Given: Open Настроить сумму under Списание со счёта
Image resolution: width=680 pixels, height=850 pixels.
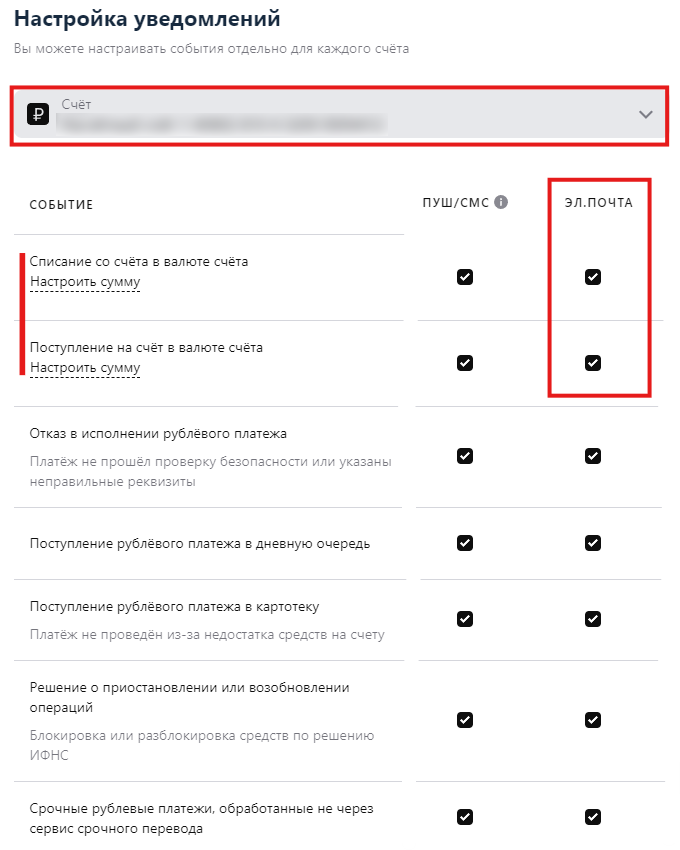Looking at the screenshot, I should 85,282.
